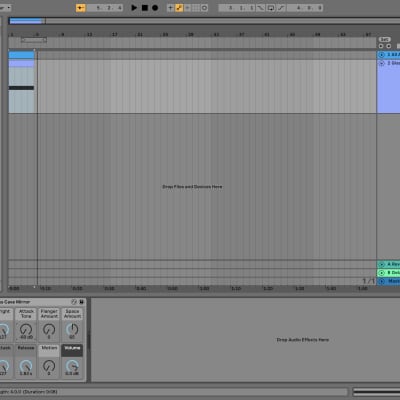Viewport: 400px width, 400px height.
Task: Unfold the first blue track
Action: click(382, 55)
